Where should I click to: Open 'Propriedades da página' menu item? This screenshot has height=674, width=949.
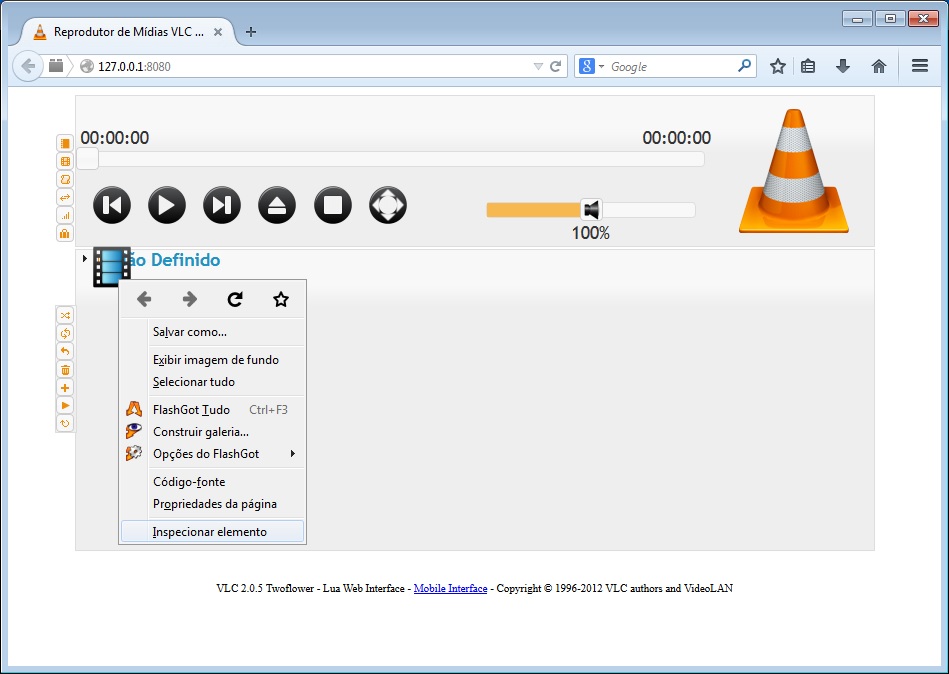point(212,504)
